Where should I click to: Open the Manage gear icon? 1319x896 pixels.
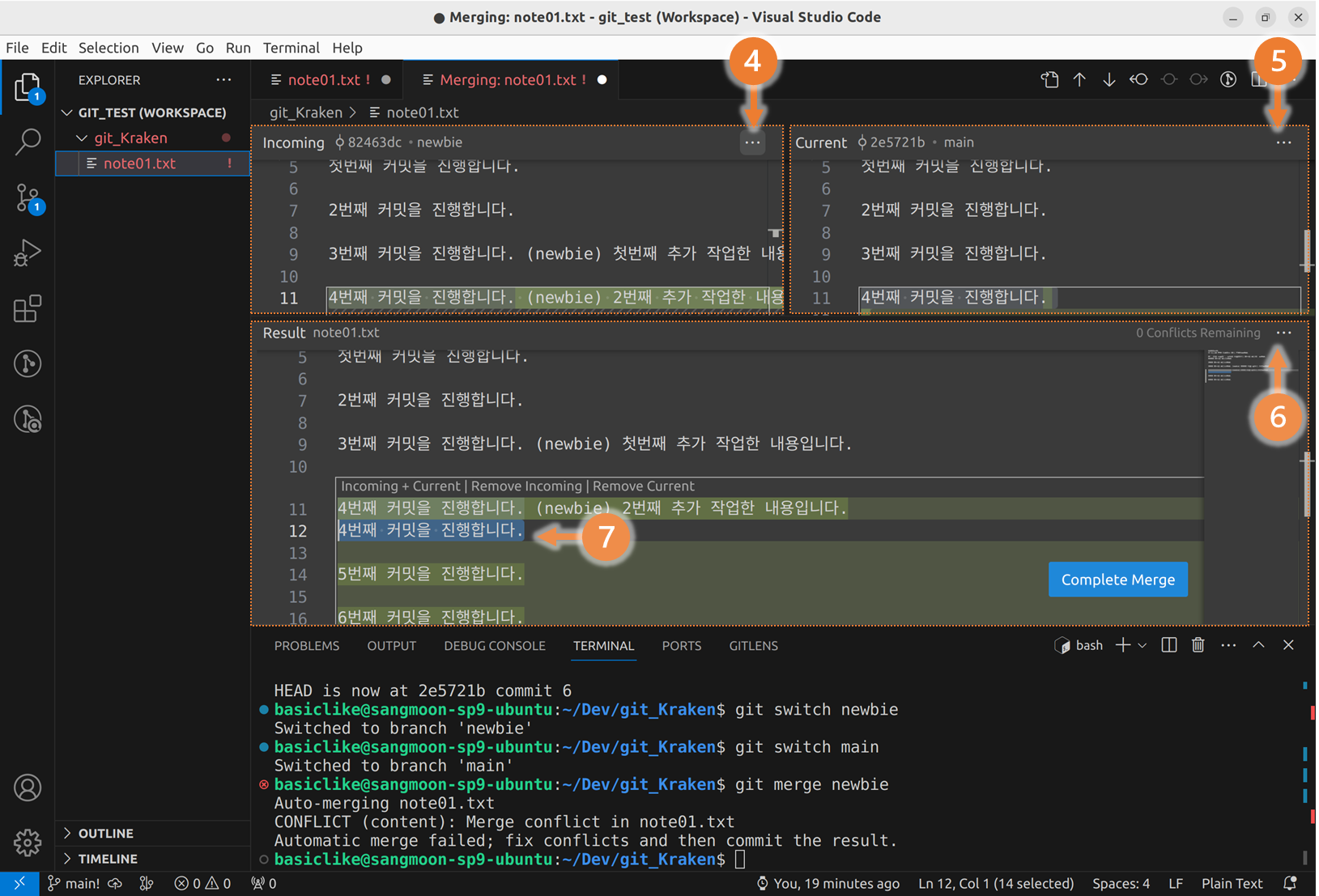28,843
